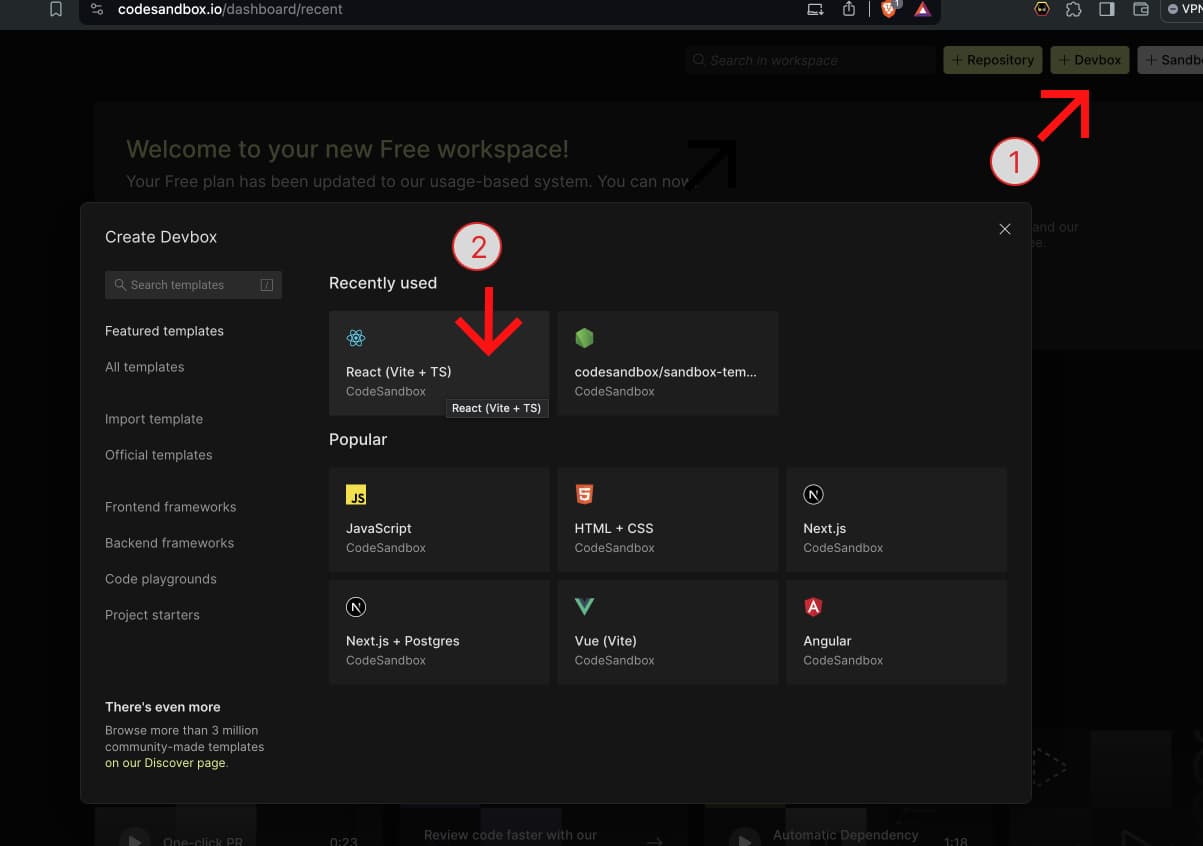The height and width of the screenshot is (846, 1203).
Task: Play the One-click PR video
Action: (134, 838)
